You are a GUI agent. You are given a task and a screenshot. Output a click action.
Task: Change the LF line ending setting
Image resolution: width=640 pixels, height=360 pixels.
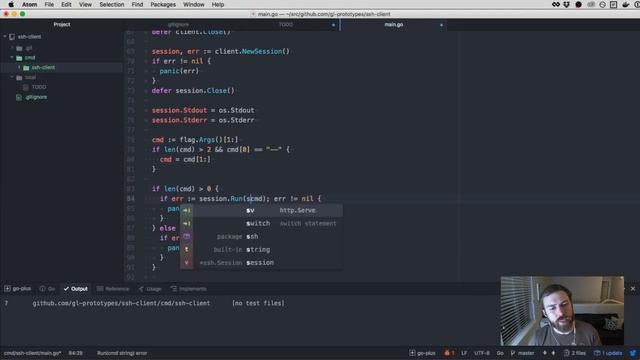tap(464, 353)
